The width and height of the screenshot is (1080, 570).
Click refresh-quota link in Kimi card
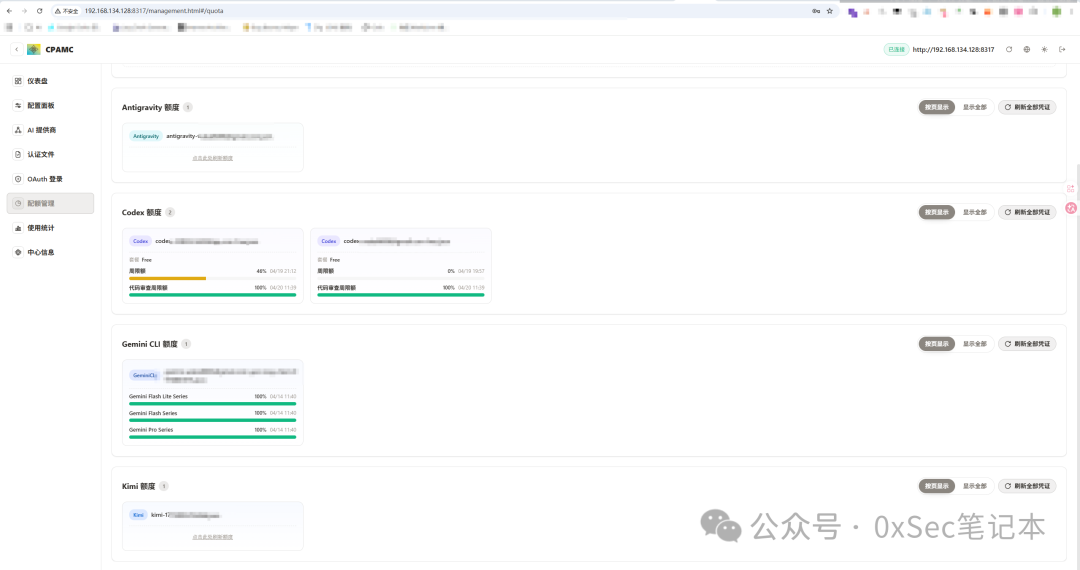tap(212, 537)
